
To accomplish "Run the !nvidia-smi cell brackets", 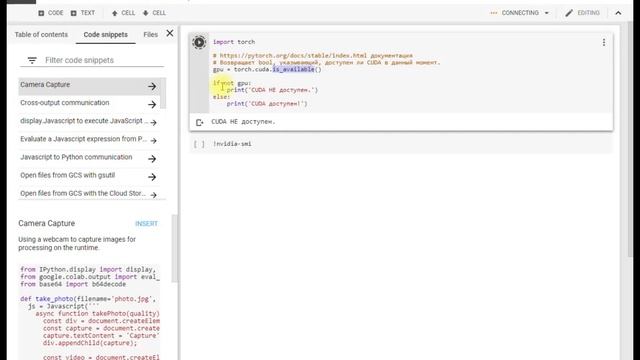I will pos(199,144).
